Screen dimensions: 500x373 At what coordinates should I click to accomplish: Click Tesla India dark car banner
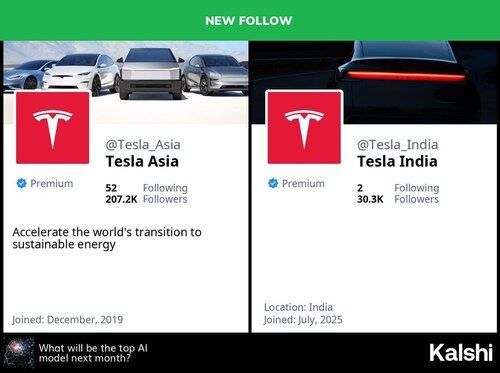click(374, 82)
